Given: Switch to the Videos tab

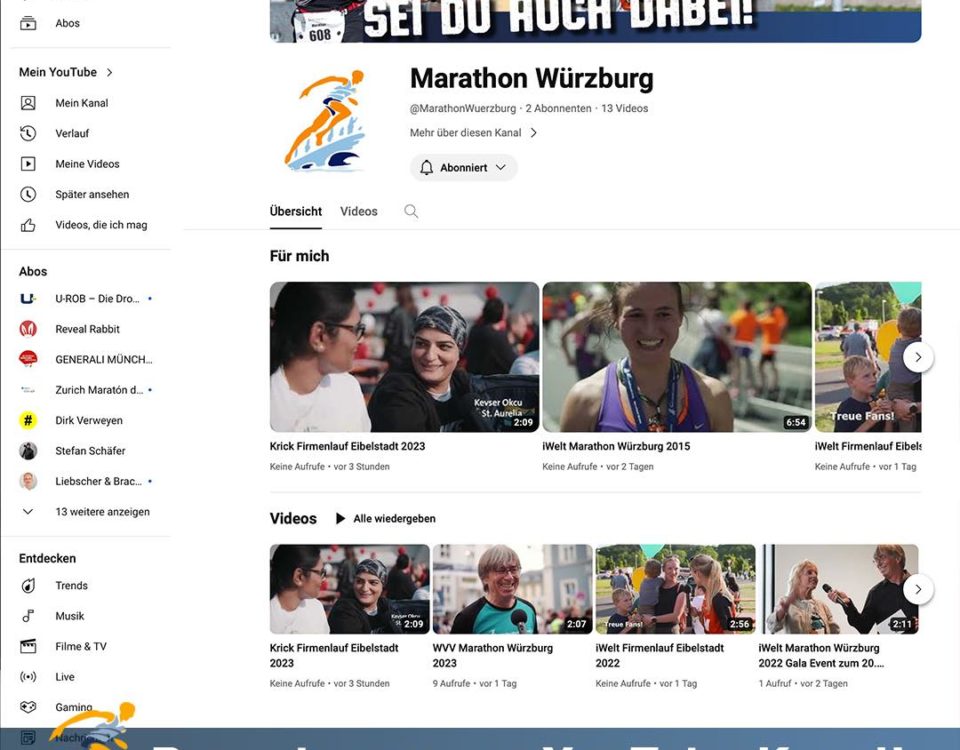Looking at the screenshot, I should 359,211.
